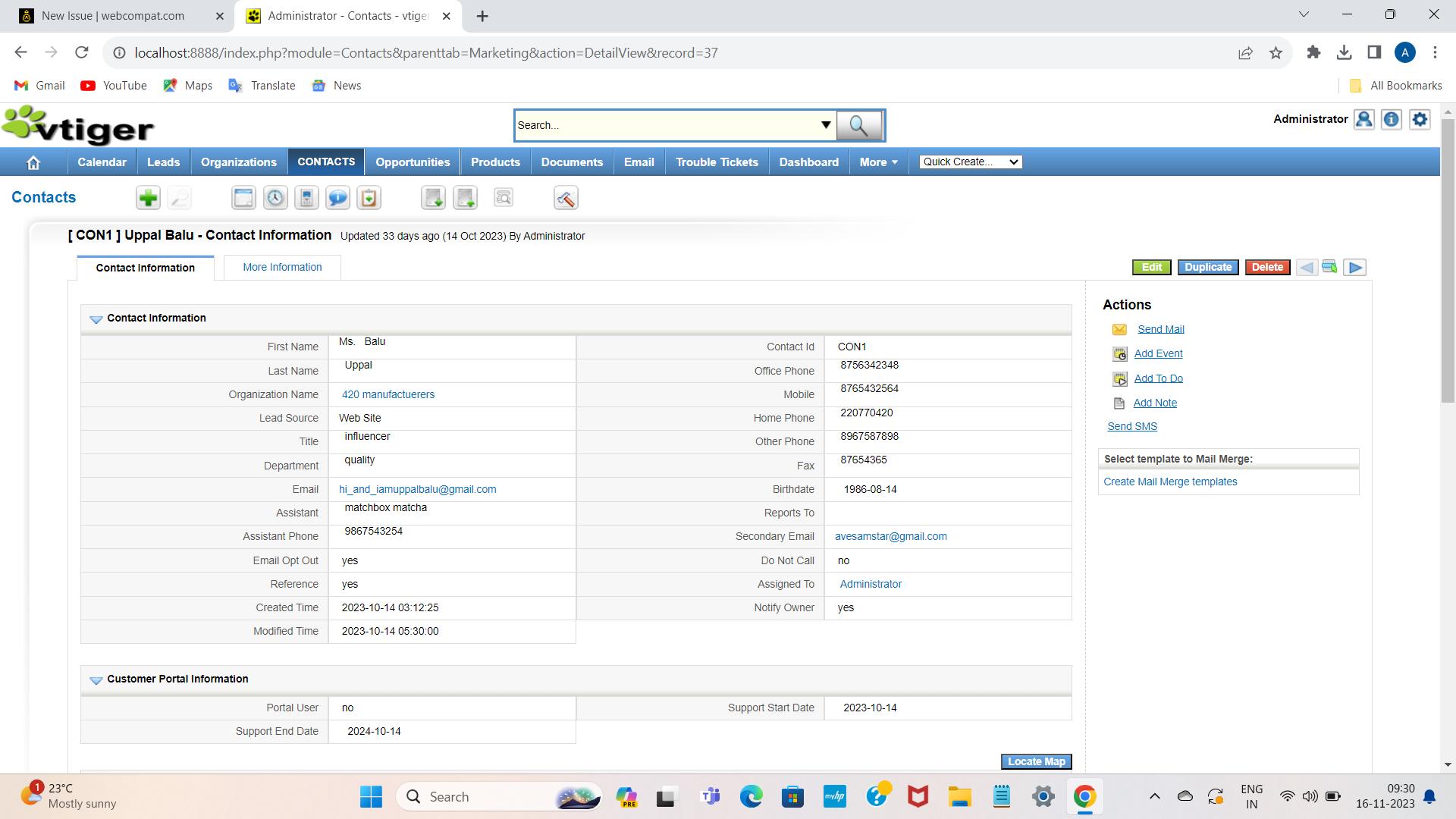Open the 420 manufacturers organization link
The width and height of the screenshot is (1456, 819).
(388, 394)
